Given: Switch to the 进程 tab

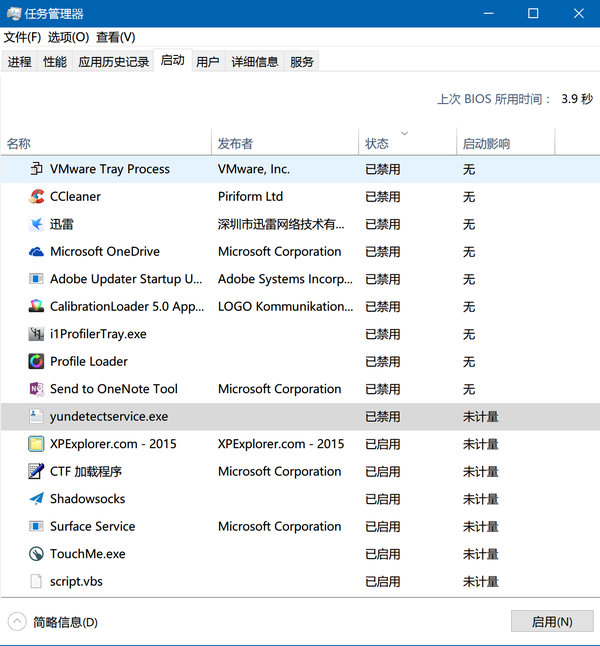Looking at the screenshot, I should 19,62.
